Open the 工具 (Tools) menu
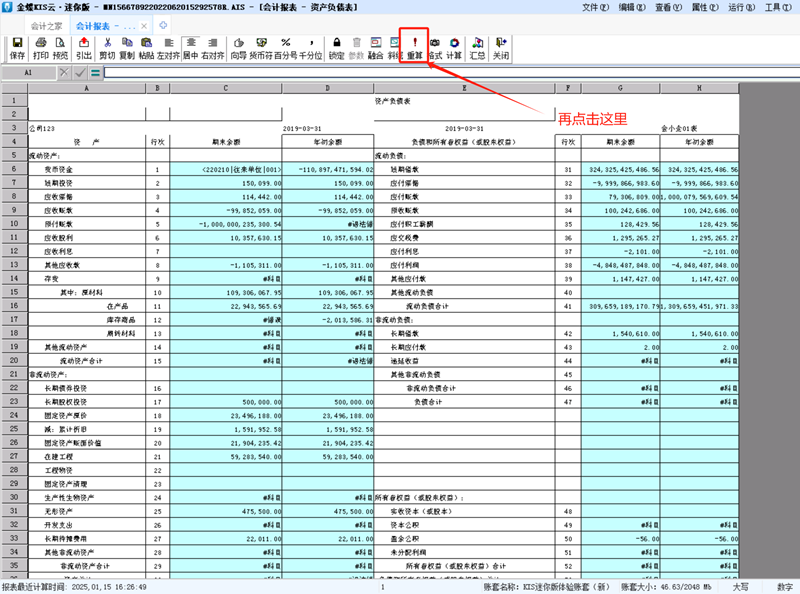Screen dimensions: 800x594 pos(776,7)
